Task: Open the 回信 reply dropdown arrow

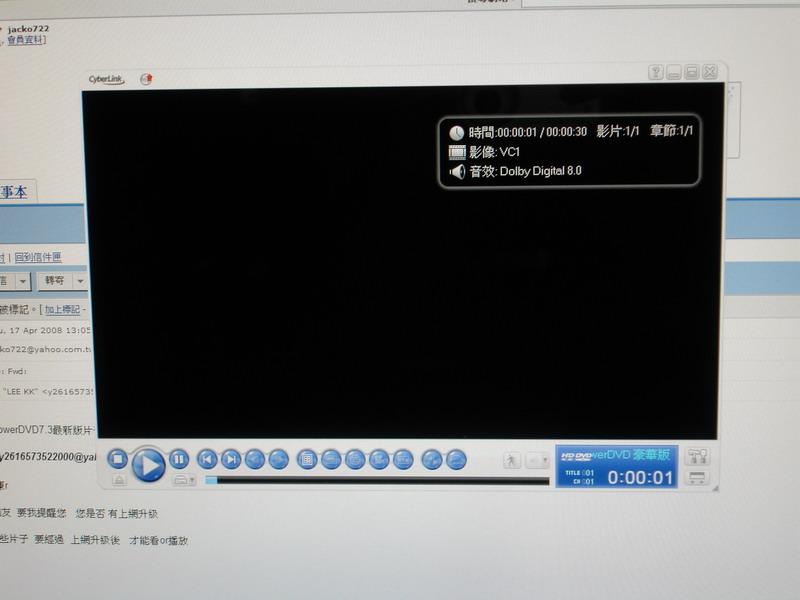Action: pyautogui.click(x=22, y=281)
